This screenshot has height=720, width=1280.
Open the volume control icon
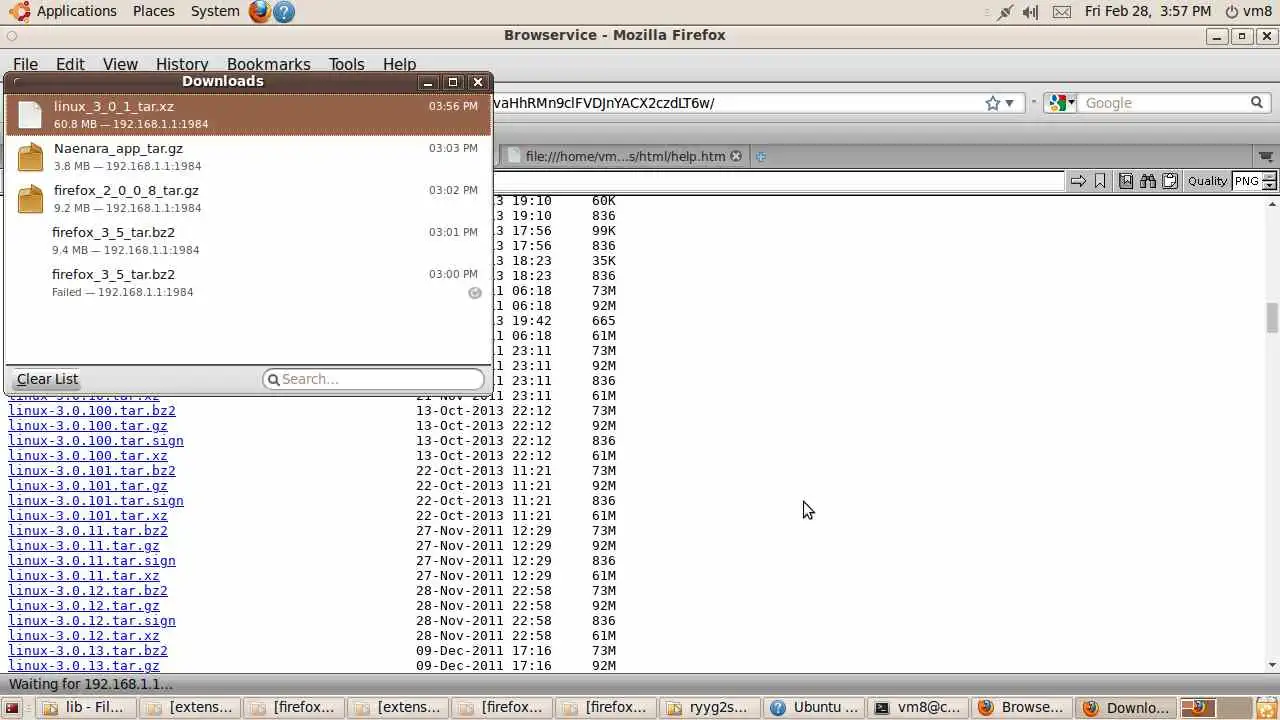pos(1030,11)
